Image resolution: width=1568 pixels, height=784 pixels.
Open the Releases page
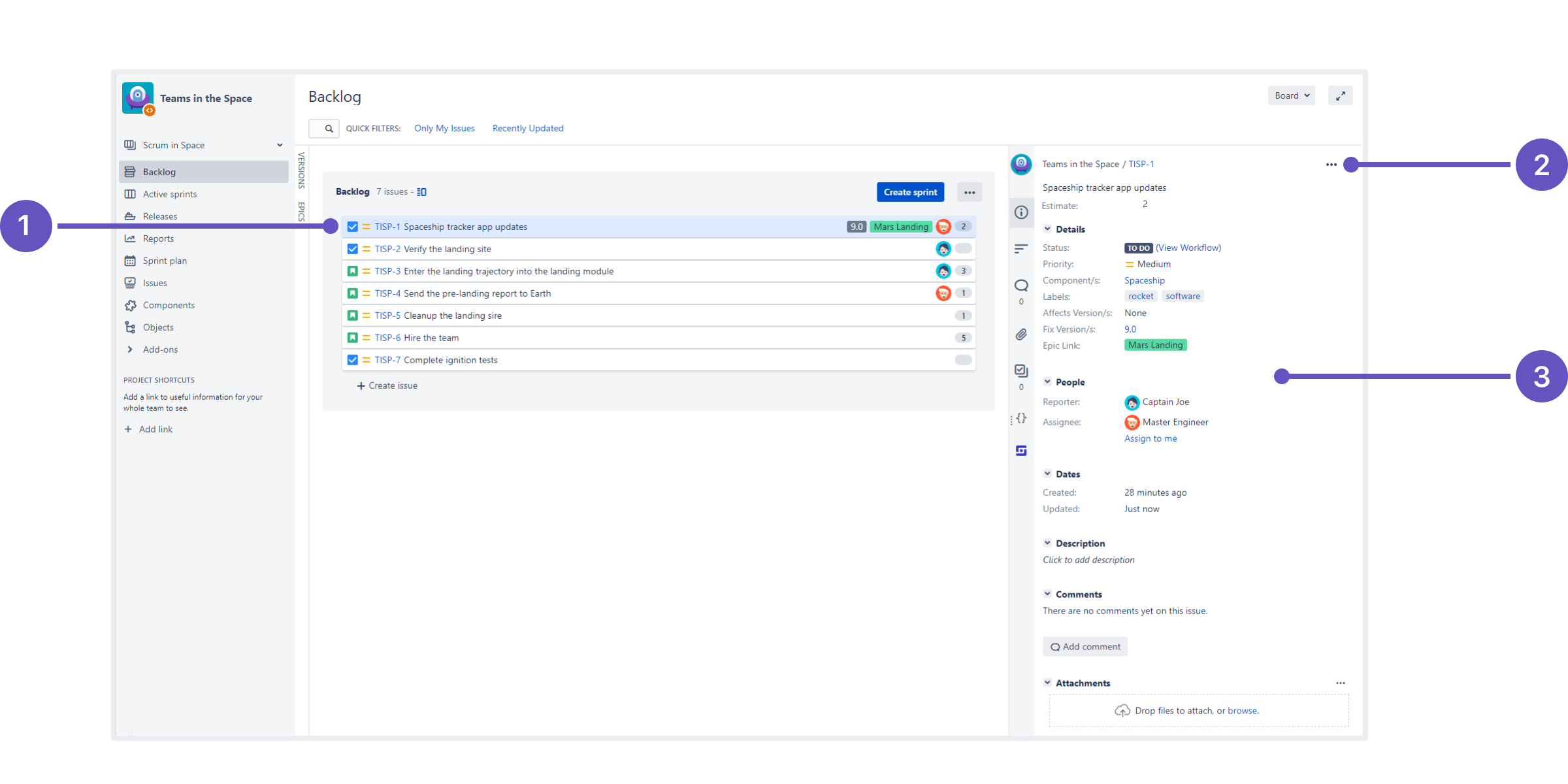point(160,216)
